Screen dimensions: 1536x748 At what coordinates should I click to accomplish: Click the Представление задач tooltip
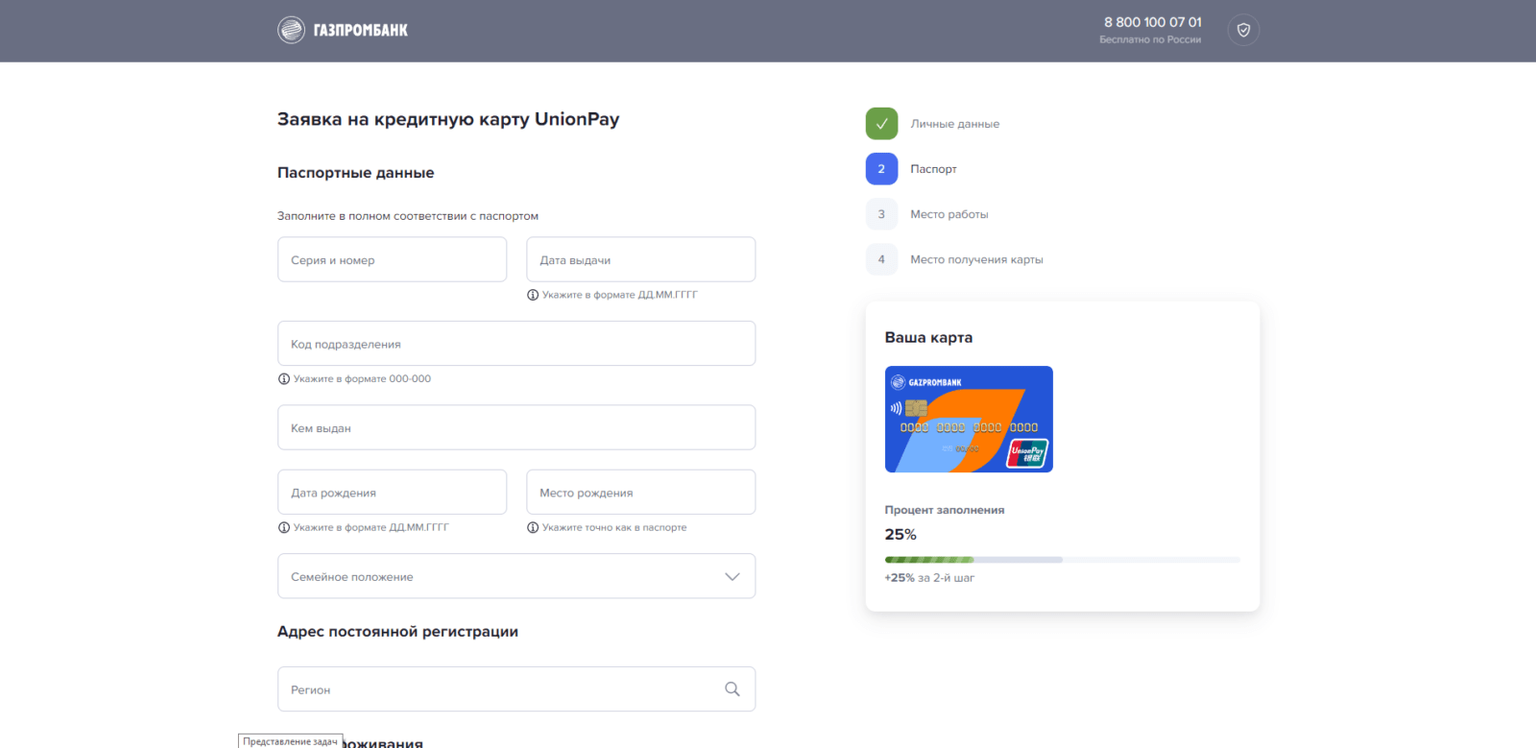[290, 741]
